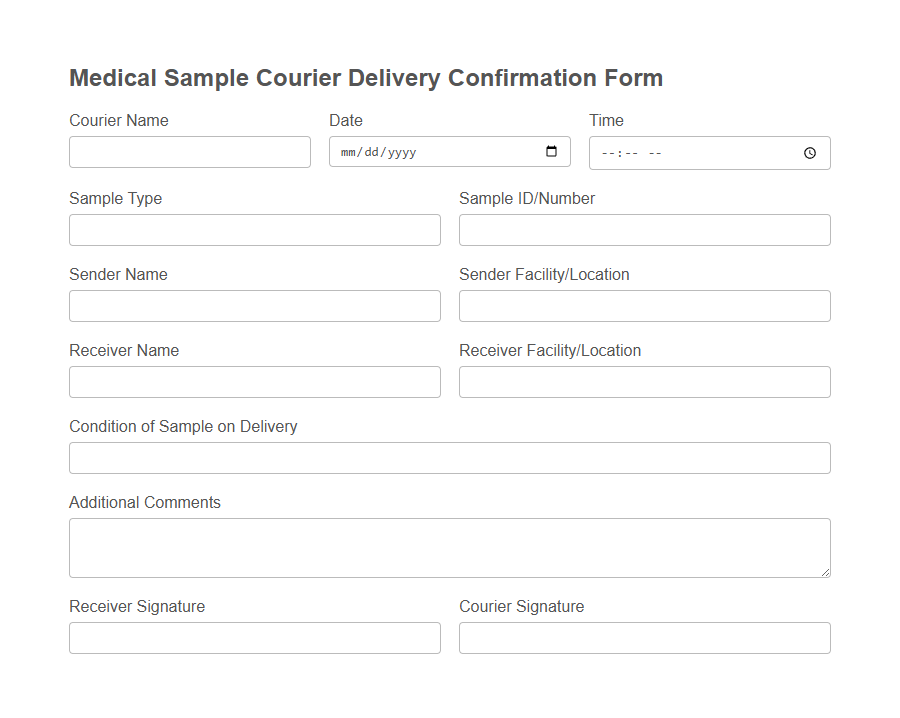Open the date picker calendar icon

click(x=552, y=151)
